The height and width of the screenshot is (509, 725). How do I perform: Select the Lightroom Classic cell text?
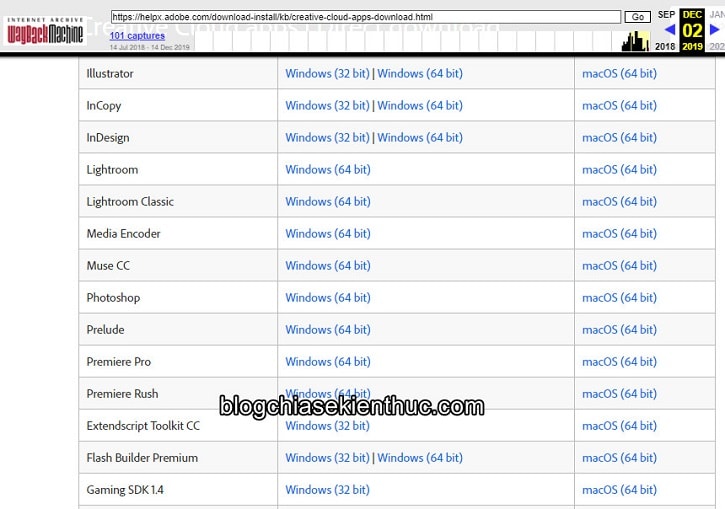tap(130, 202)
